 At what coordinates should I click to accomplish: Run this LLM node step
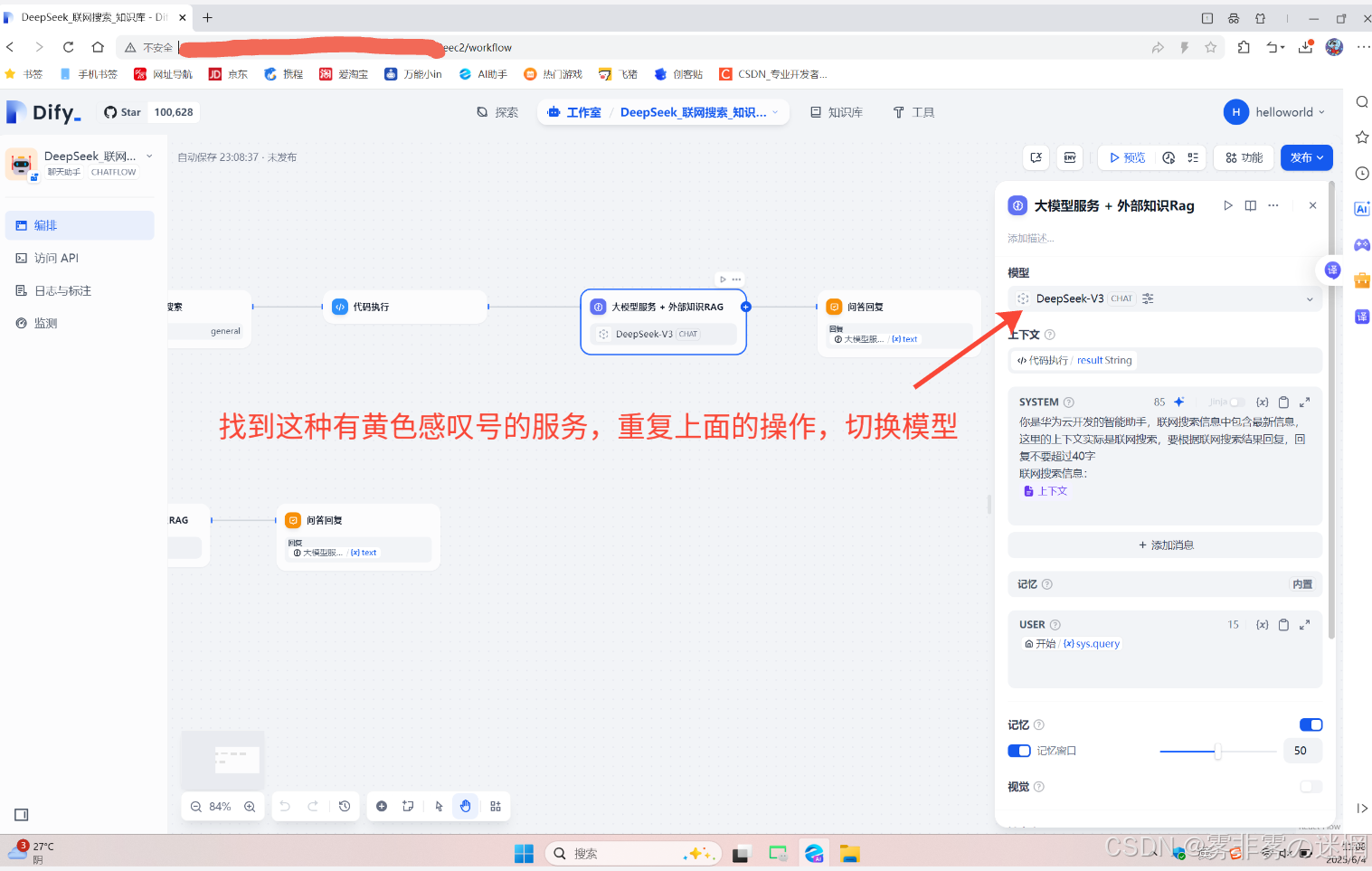(x=1227, y=205)
